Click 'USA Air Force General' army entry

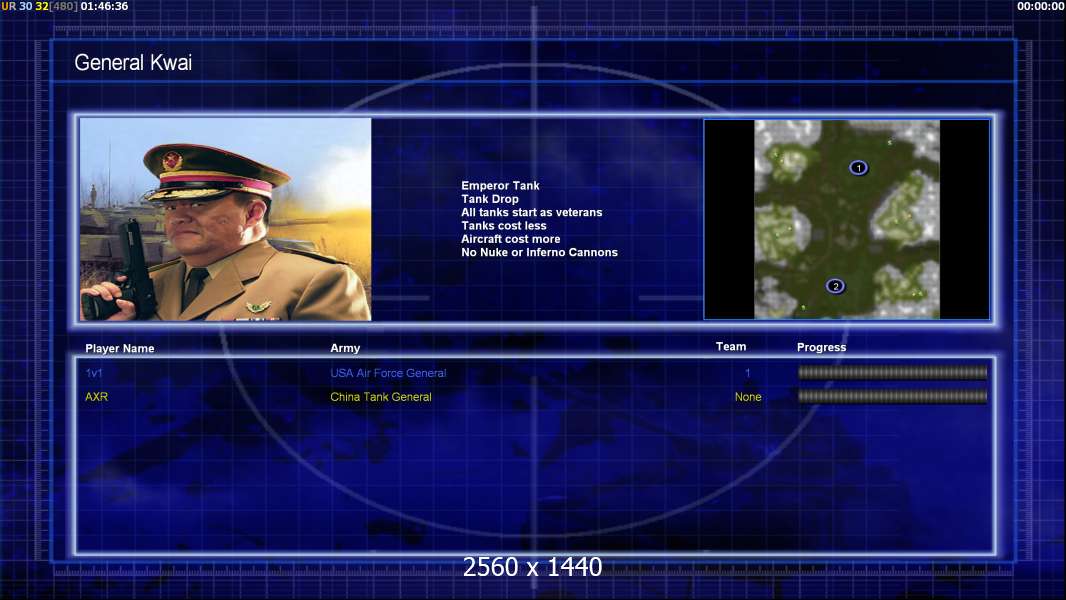point(388,373)
